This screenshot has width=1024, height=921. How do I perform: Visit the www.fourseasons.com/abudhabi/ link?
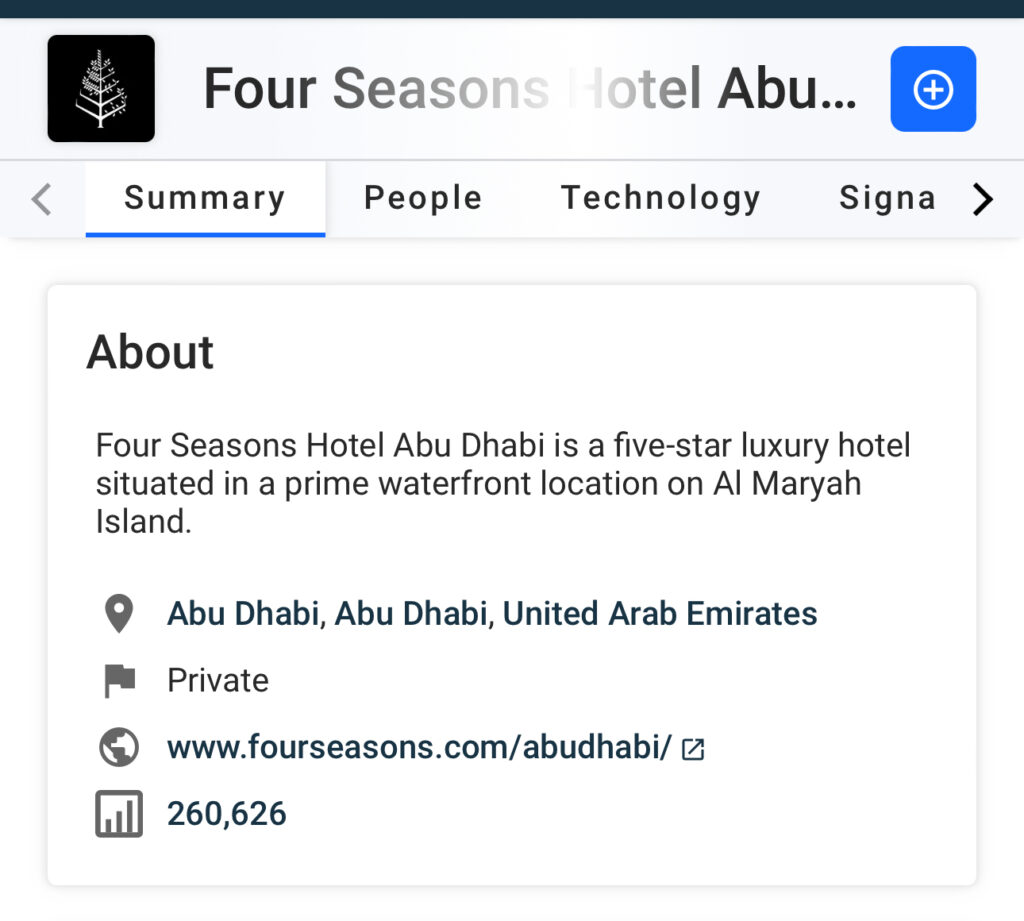tap(419, 747)
